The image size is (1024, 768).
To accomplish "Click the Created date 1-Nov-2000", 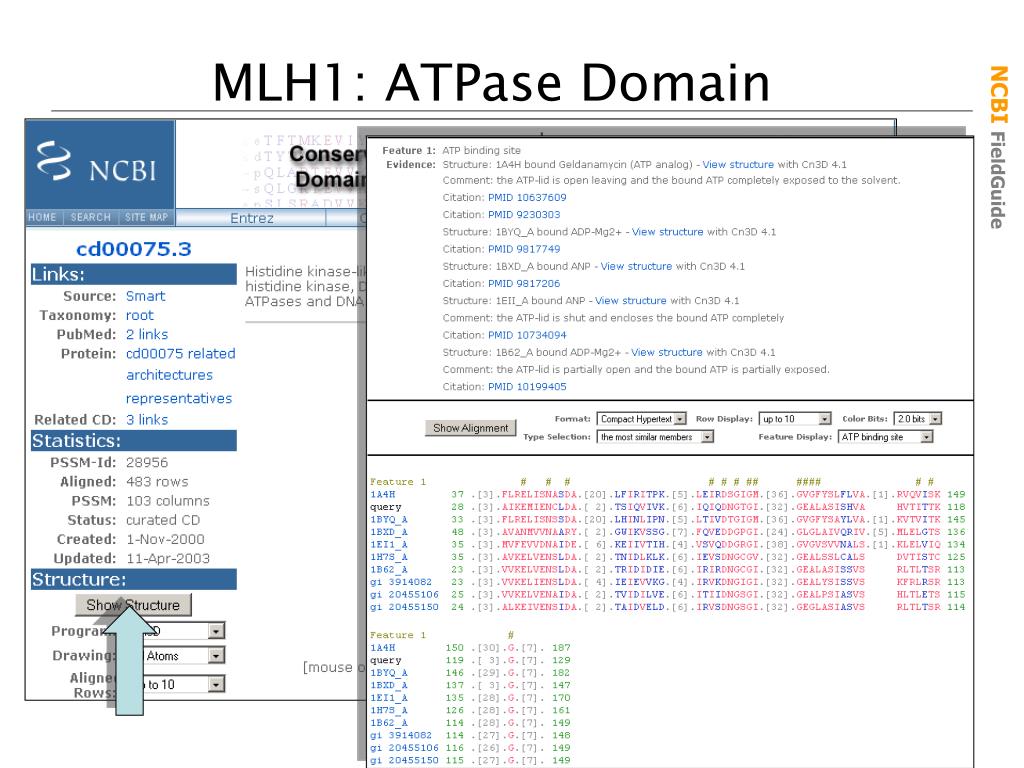I will point(165,539).
